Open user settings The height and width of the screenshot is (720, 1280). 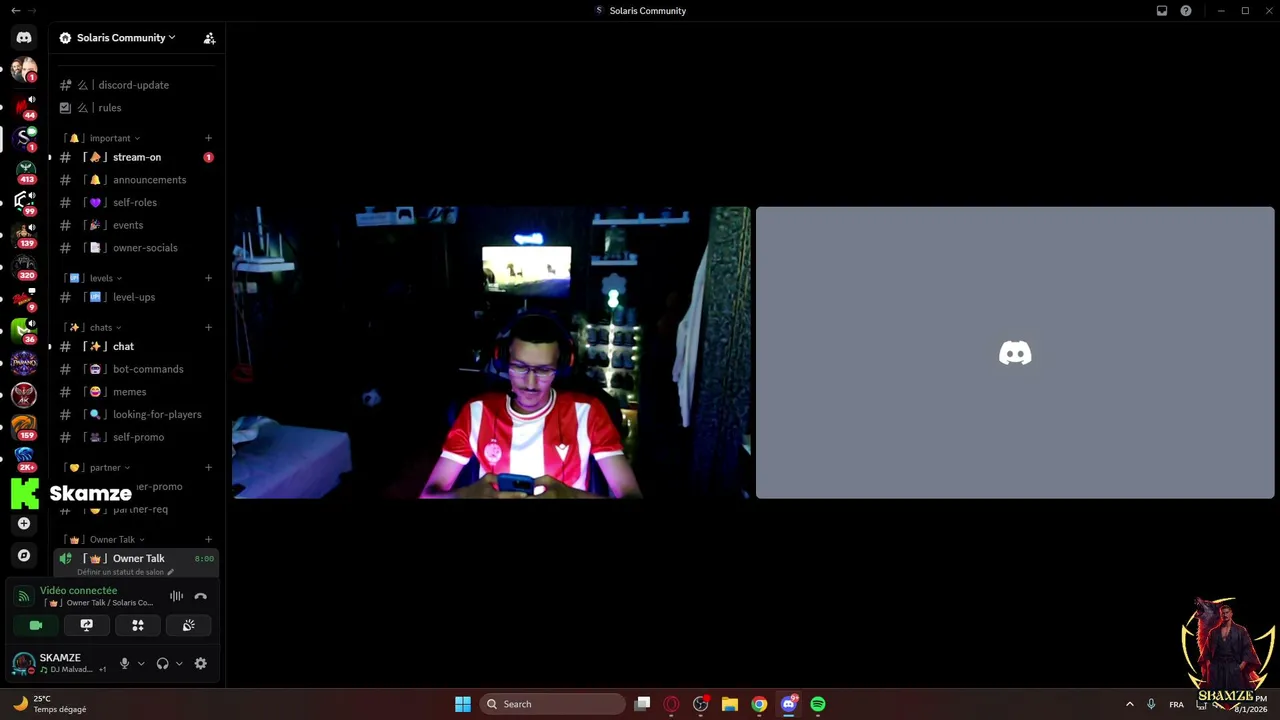(x=200, y=663)
